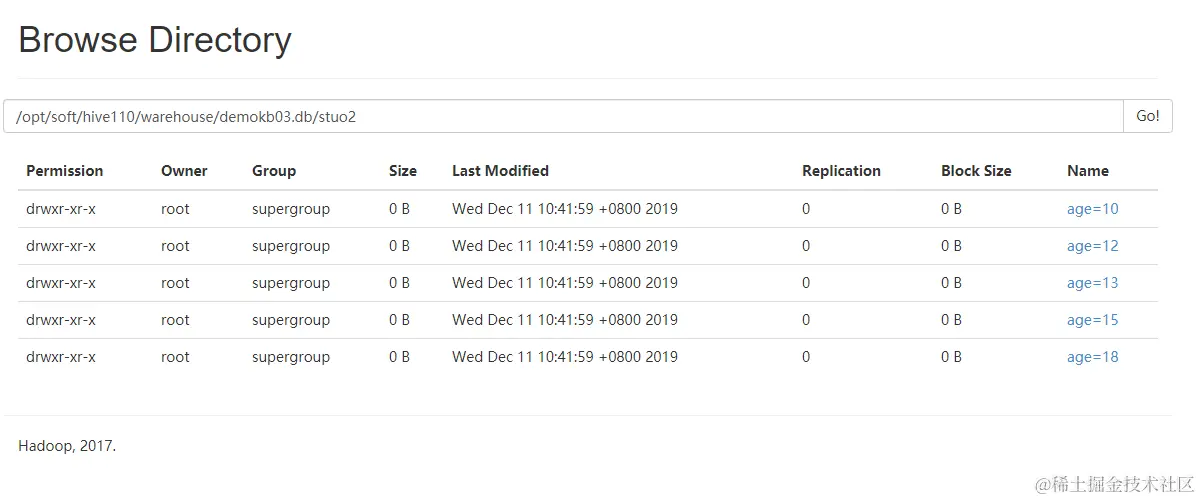Image resolution: width=1201 pixels, height=501 pixels.
Task: Click the modified date in age=13 row
Action: click(565, 283)
